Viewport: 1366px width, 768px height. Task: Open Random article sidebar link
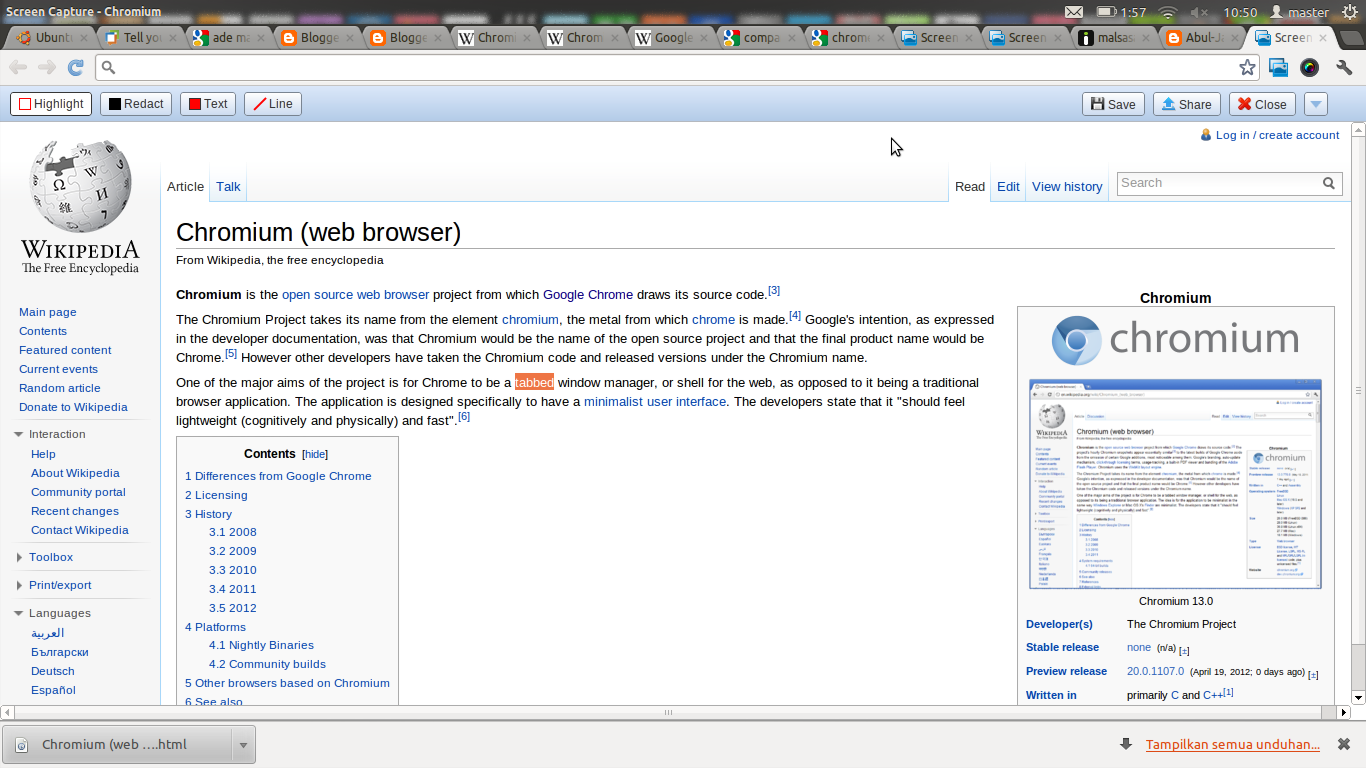60,388
